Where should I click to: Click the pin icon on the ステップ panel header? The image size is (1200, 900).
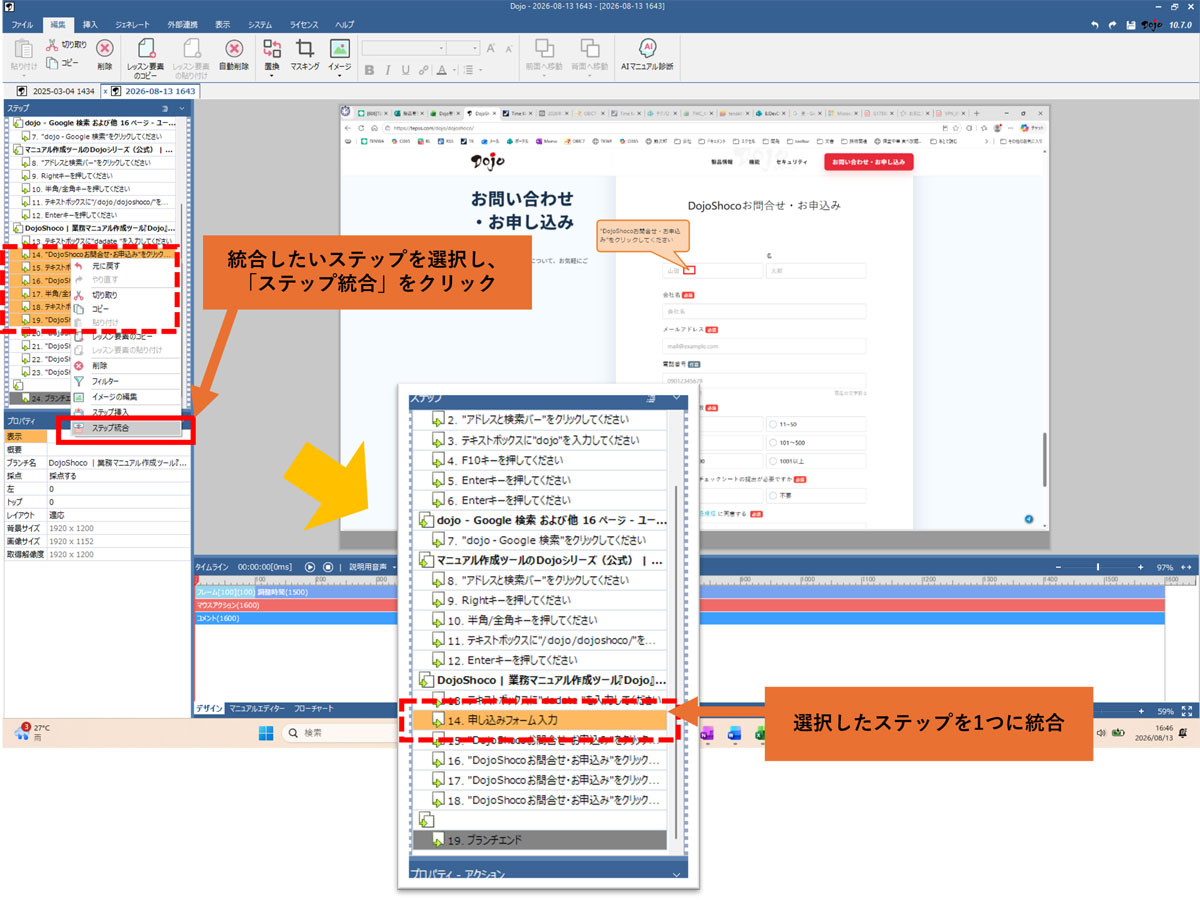click(165, 107)
